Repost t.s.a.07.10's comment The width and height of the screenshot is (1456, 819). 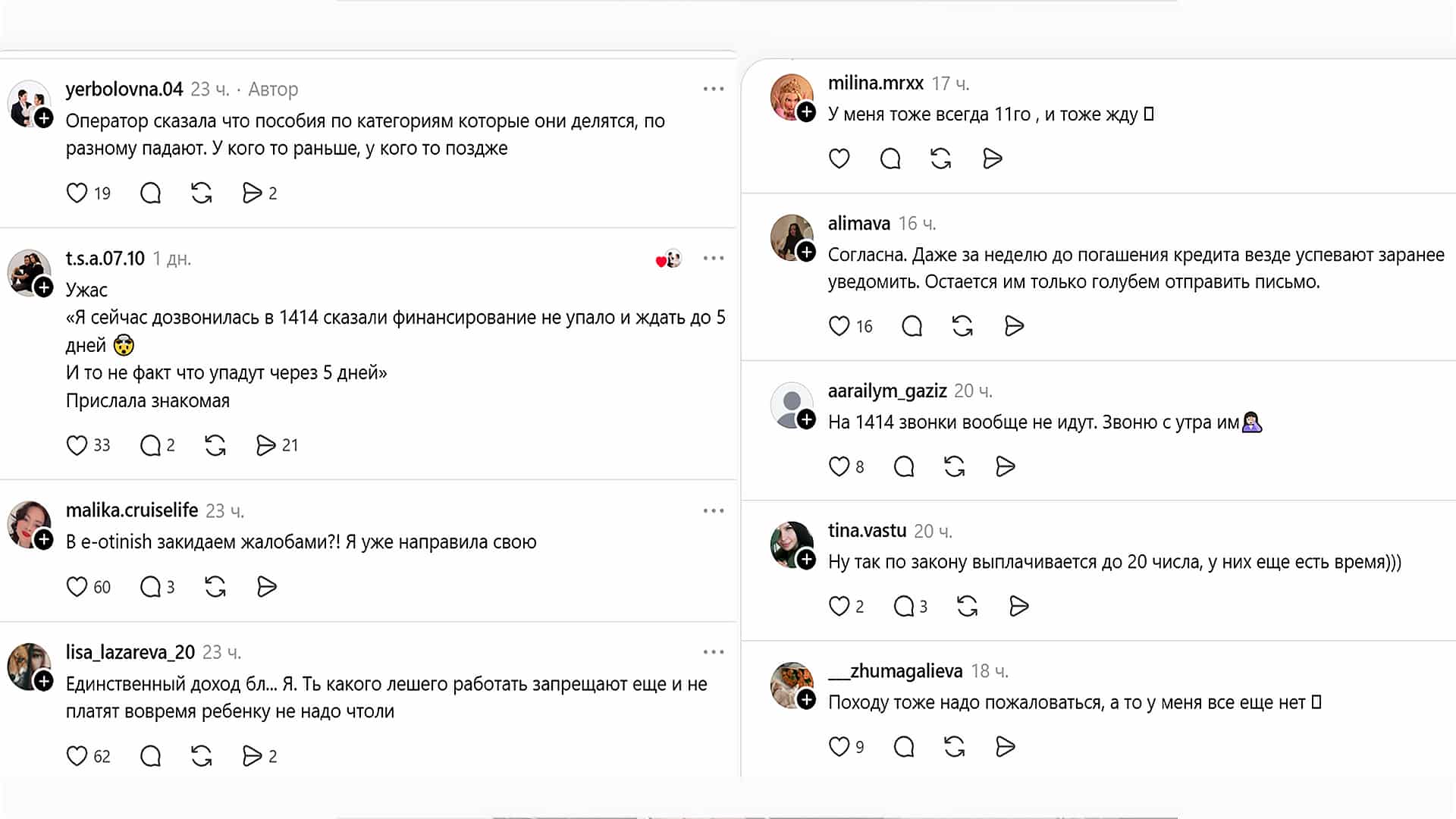(x=215, y=445)
